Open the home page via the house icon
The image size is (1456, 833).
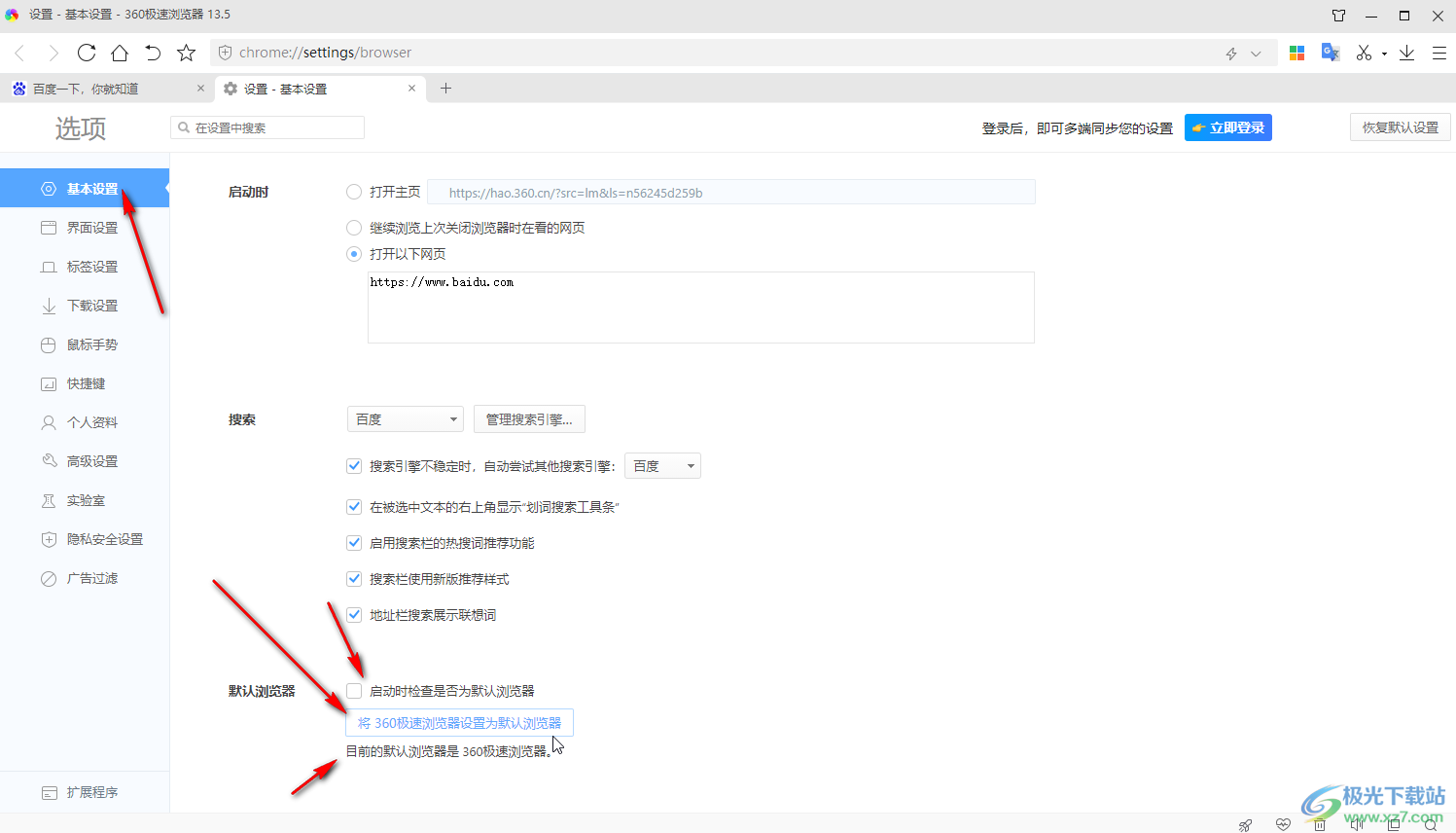(120, 53)
